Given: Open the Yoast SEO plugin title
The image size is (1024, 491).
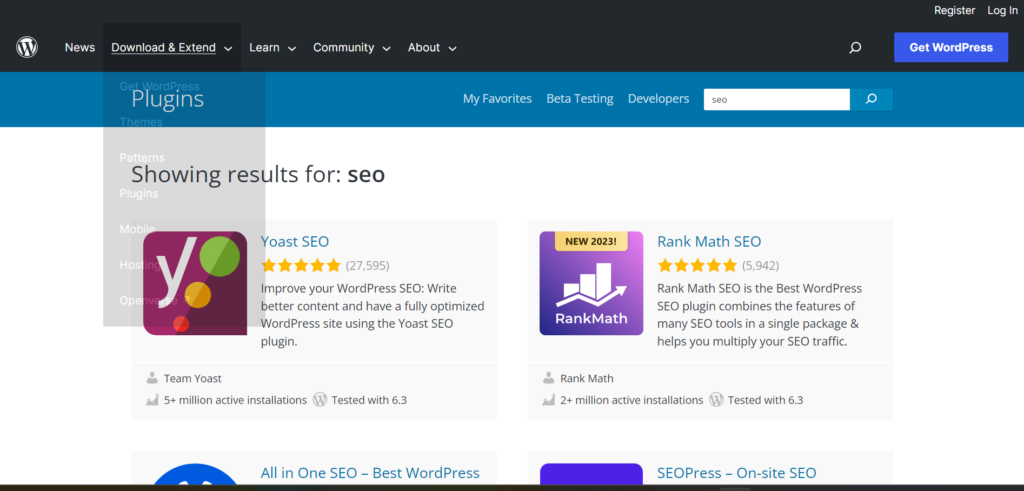Looking at the screenshot, I should pyautogui.click(x=295, y=242).
